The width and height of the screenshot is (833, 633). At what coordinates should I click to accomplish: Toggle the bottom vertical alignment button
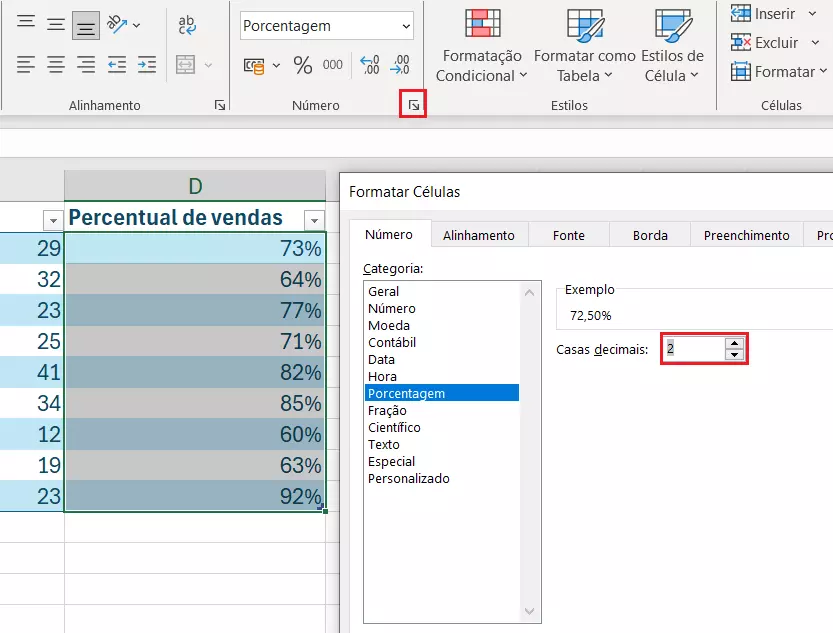click(87, 24)
